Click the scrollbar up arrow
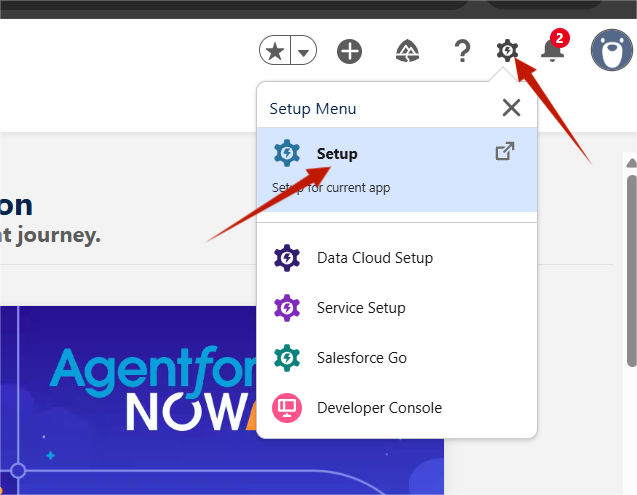 tap(630, 161)
